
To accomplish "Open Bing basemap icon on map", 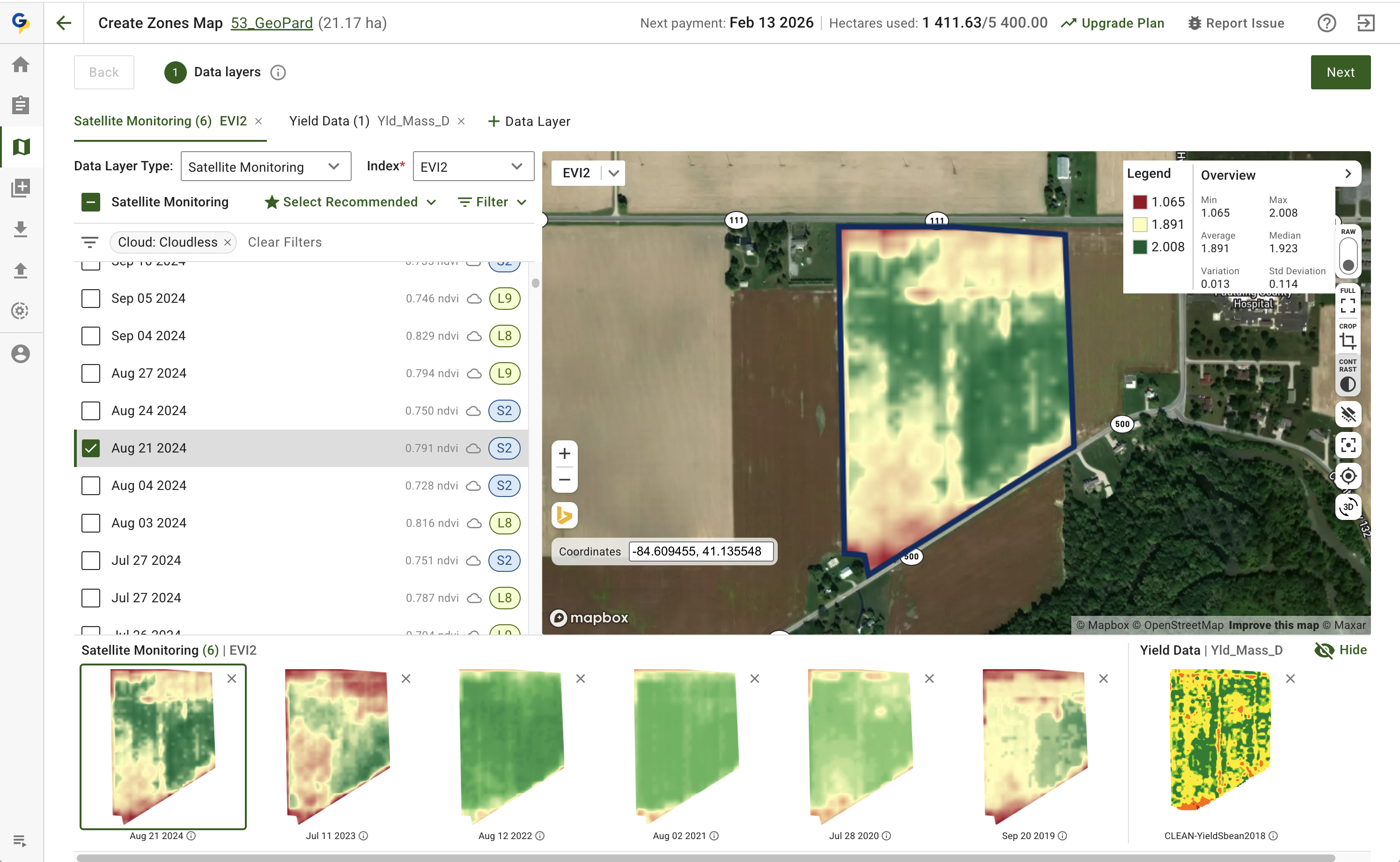I will (x=565, y=515).
